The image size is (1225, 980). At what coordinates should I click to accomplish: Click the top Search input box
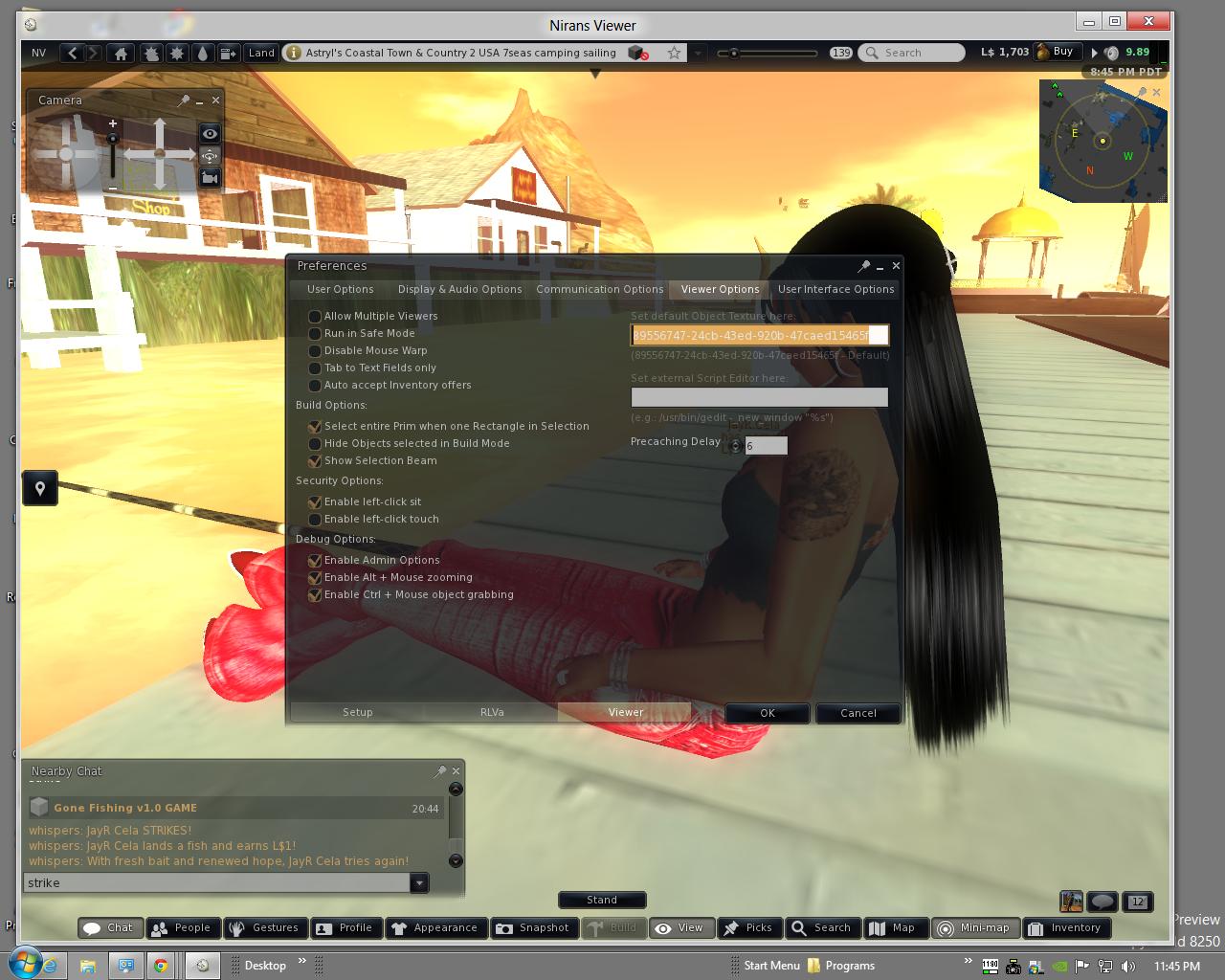912,54
